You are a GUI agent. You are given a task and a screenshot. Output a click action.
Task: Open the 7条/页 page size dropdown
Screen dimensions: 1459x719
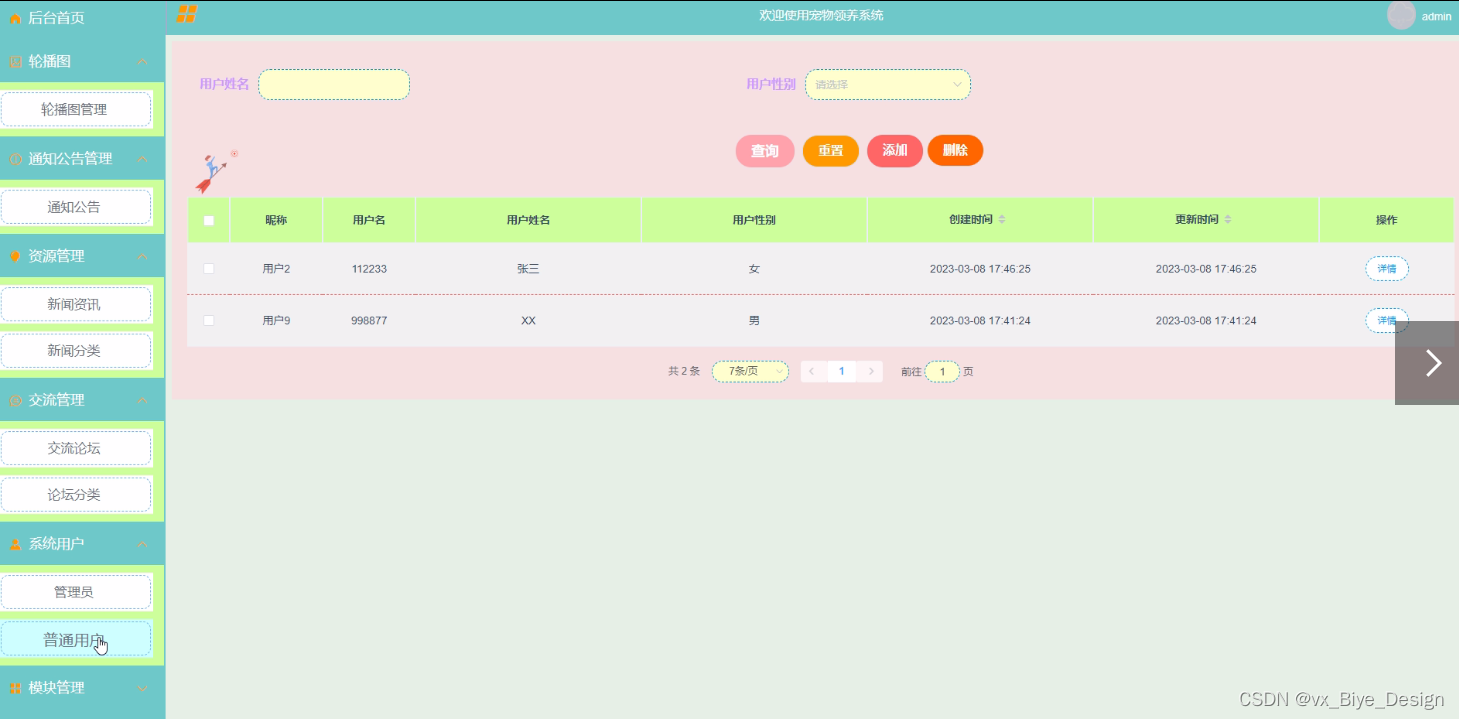pos(750,372)
